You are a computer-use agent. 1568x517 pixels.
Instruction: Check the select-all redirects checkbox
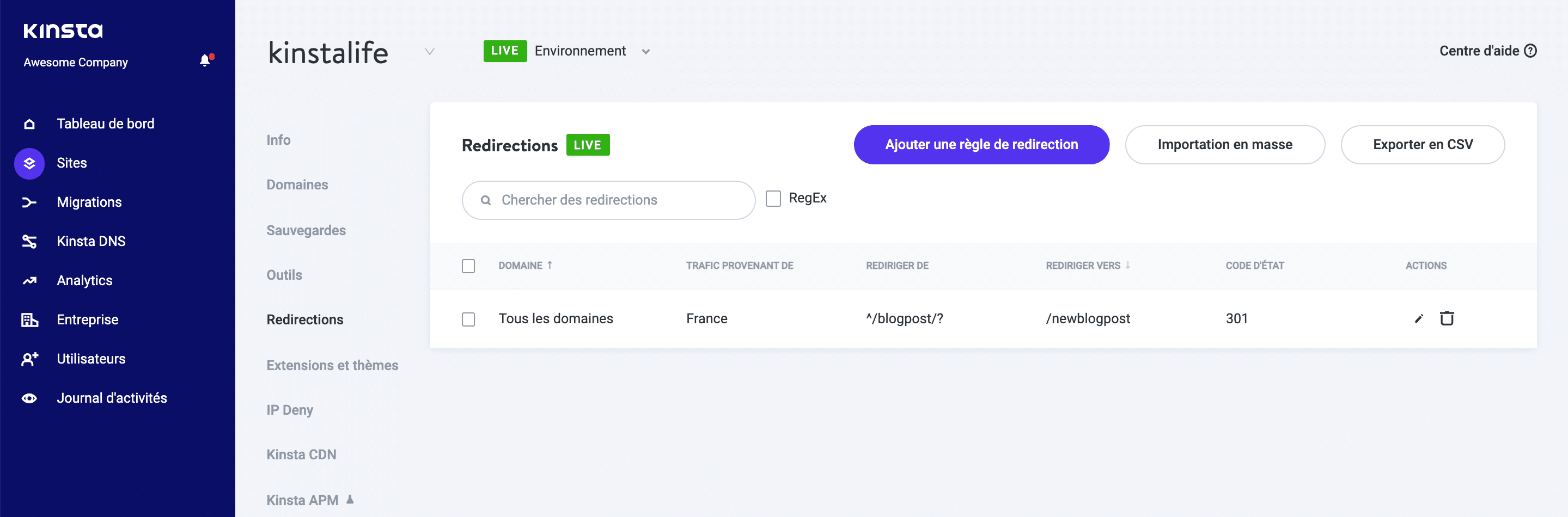tap(468, 267)
